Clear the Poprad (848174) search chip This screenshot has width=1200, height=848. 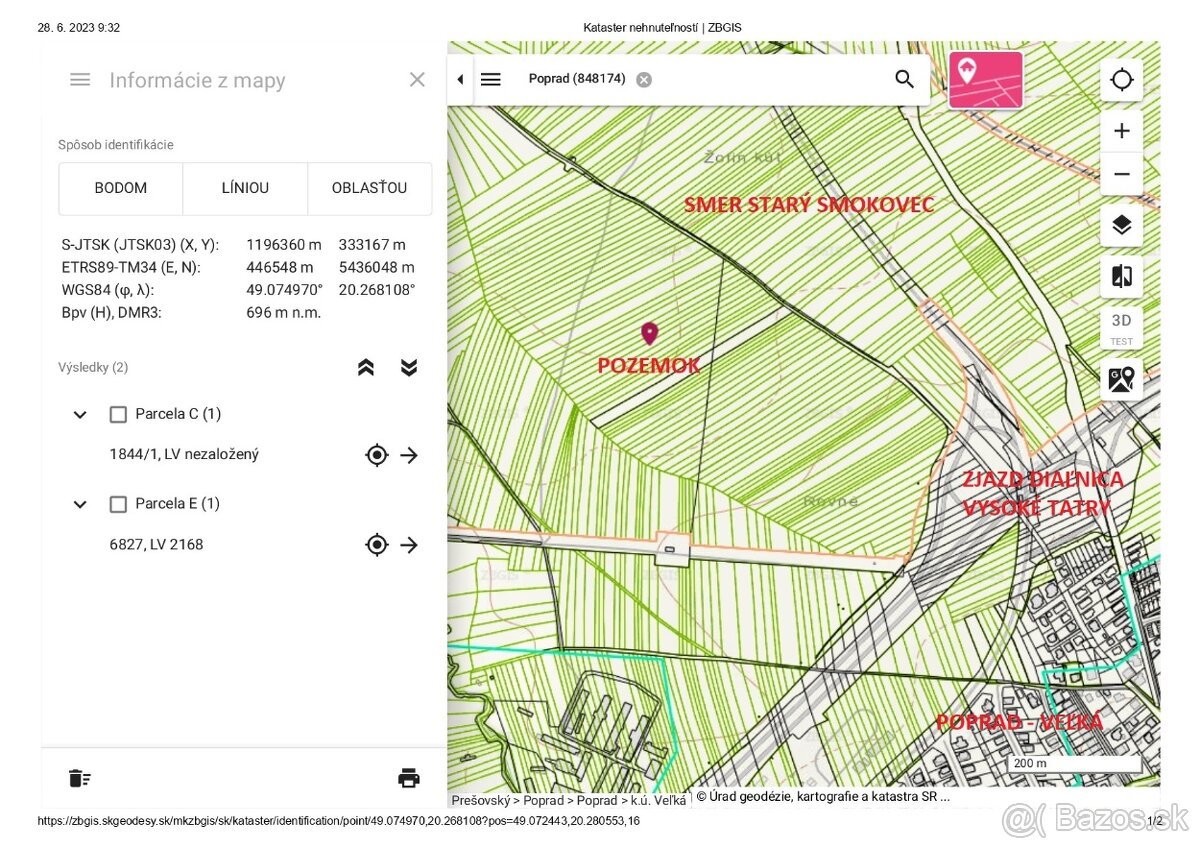[x=644, y=80]
